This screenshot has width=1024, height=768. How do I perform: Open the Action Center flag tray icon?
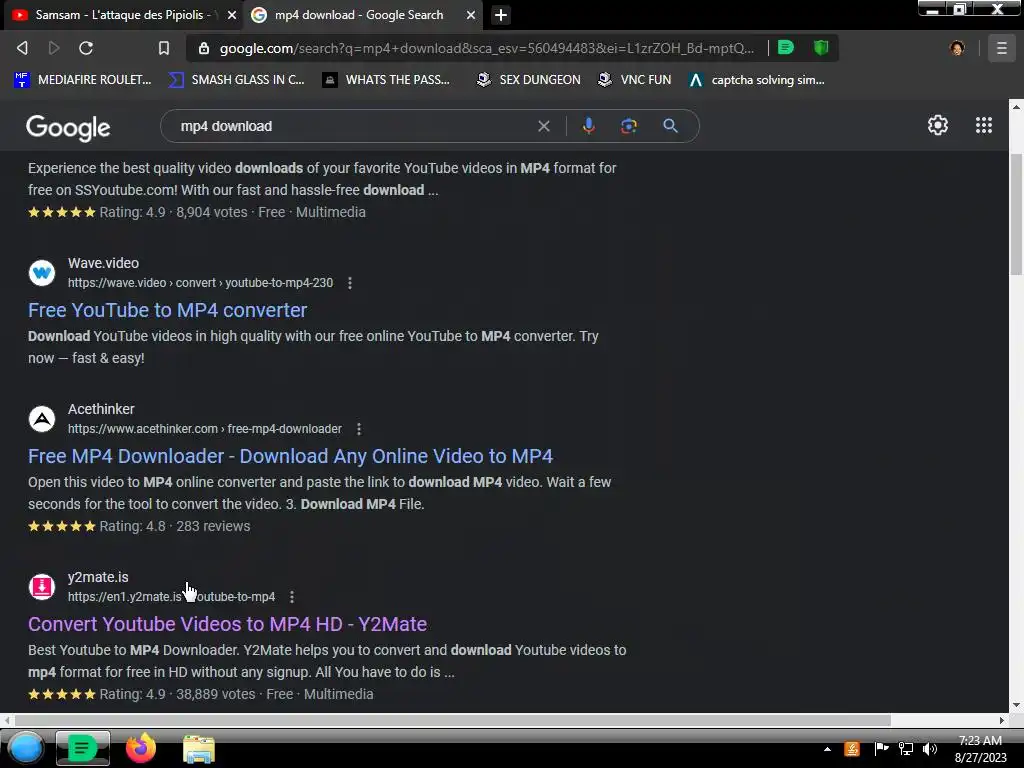pyautogui.click(x=882, y=749)
